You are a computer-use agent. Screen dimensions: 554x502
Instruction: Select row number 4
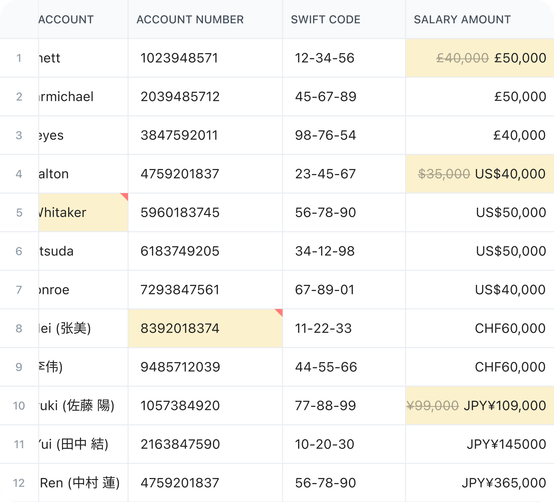pos(19,174)
